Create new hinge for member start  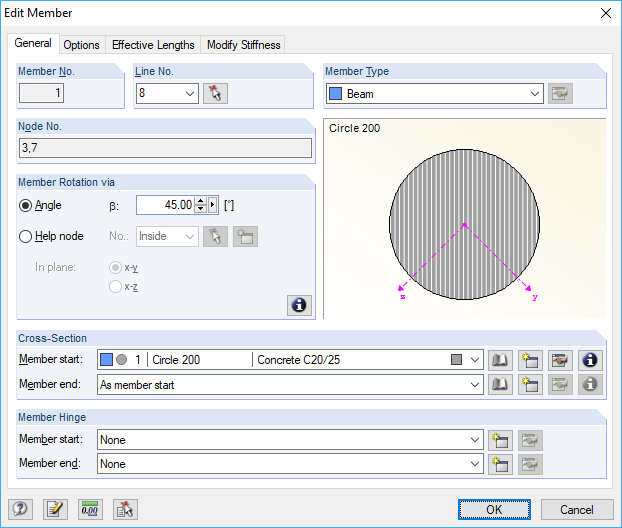(500, 440)
